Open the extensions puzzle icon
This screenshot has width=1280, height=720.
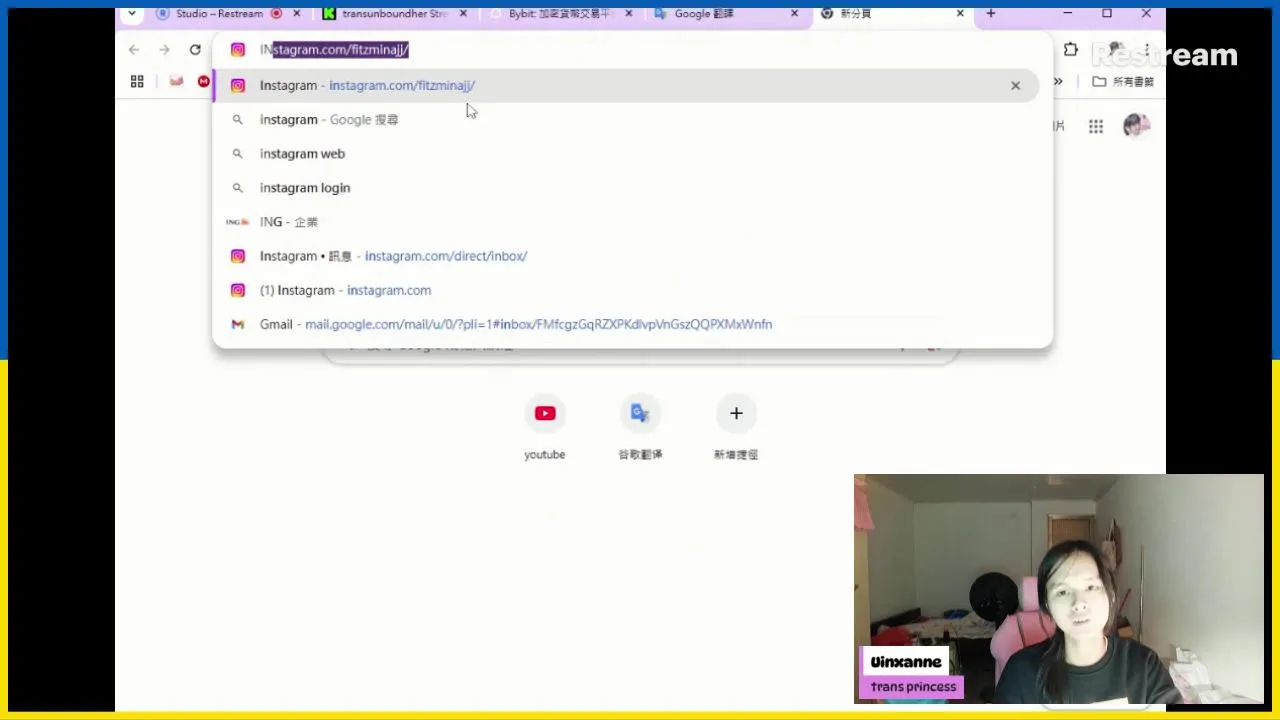coord(1071,49)
